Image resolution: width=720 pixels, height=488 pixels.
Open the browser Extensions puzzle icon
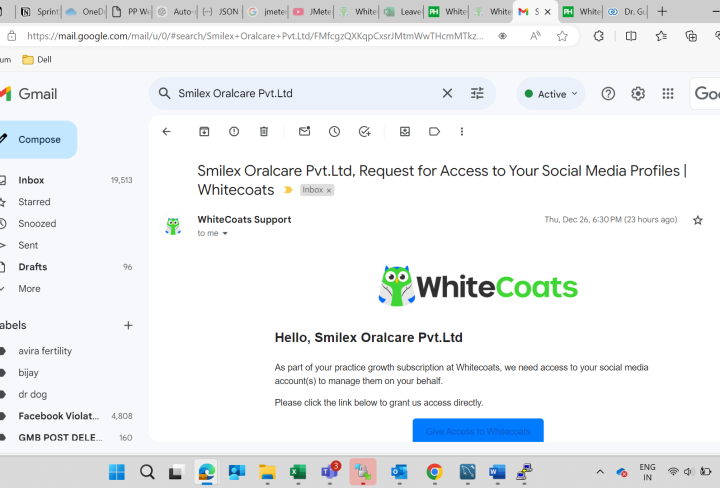598,36
